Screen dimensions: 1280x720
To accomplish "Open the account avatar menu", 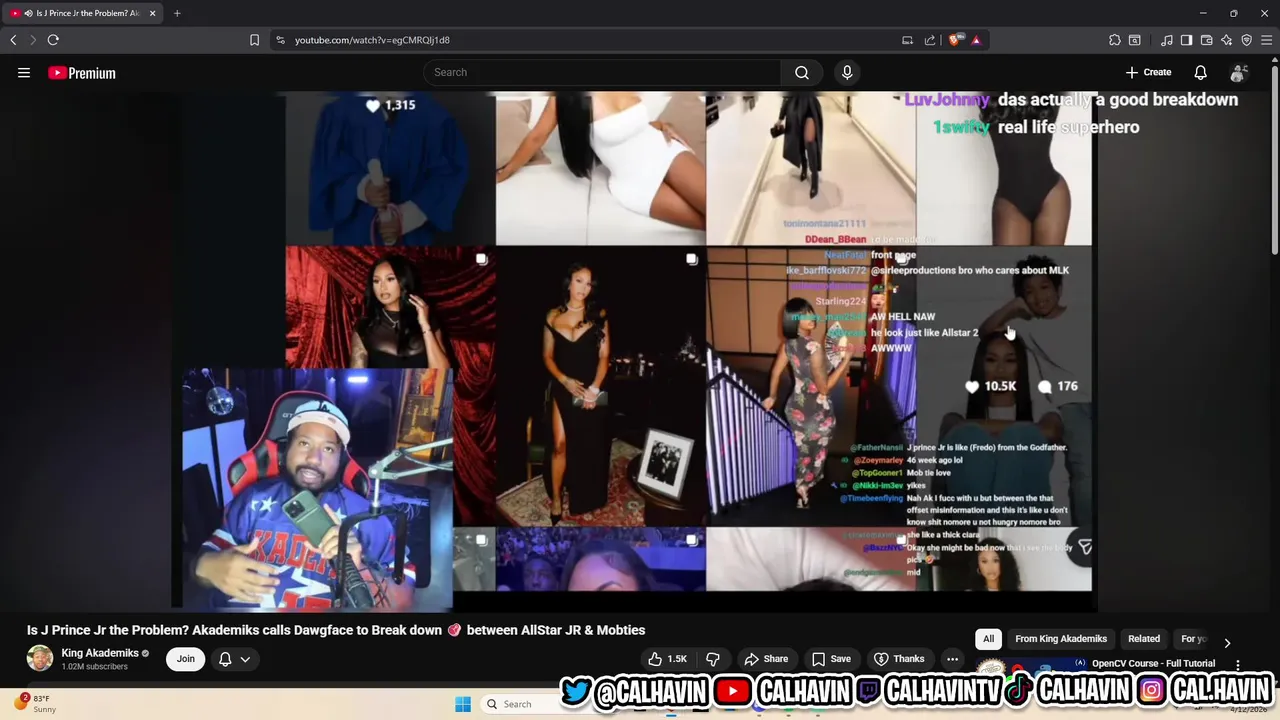I will pyautogui.click(x=1238, y=72).
